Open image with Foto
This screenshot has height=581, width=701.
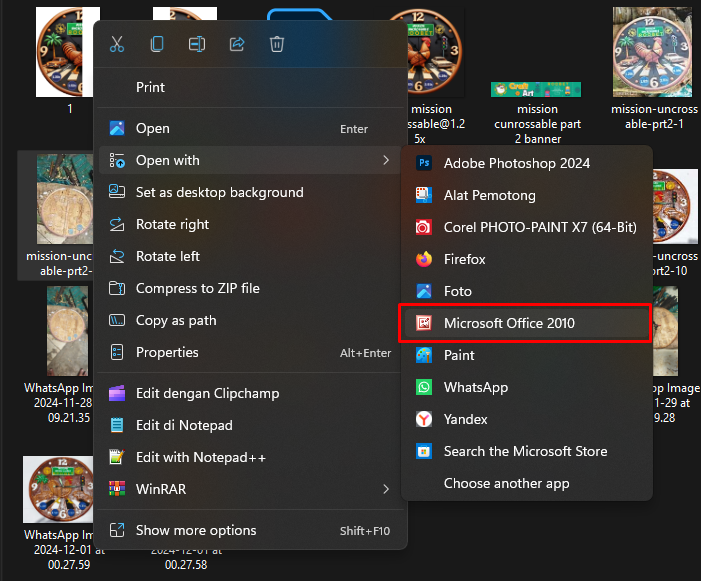coord(527,291)
